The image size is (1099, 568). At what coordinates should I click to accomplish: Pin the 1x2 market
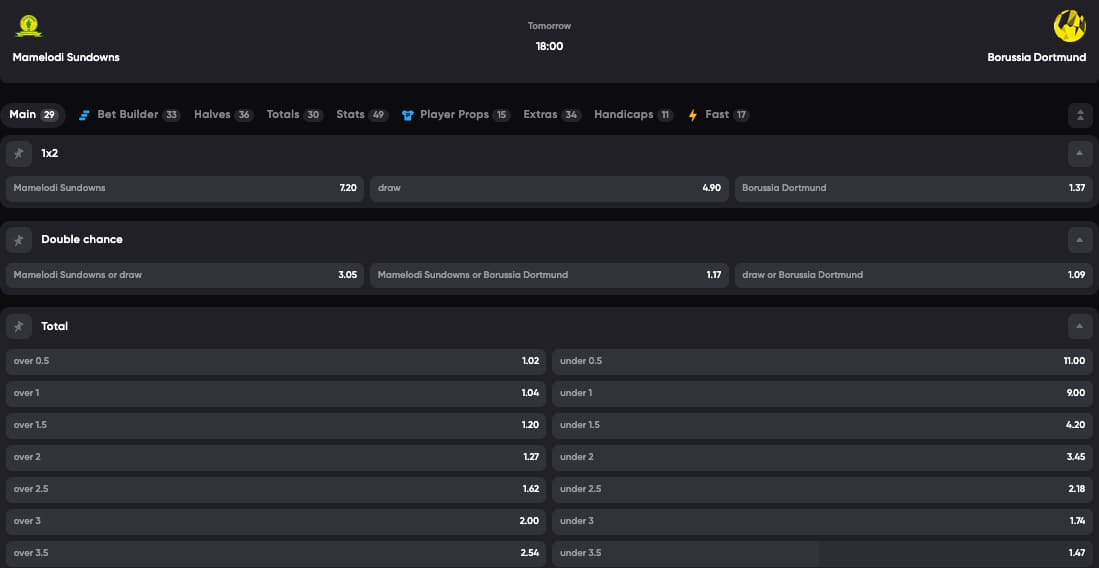[x=19, y=153]
